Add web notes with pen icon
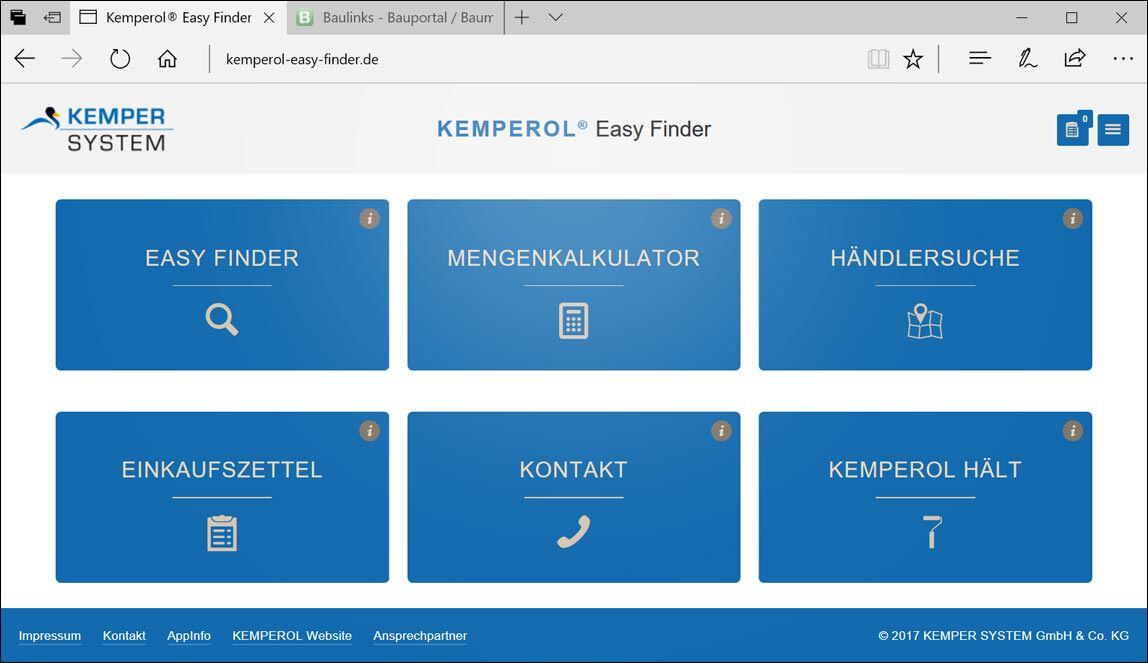Screen dimensions: 1148x663 click(1027, 58)
